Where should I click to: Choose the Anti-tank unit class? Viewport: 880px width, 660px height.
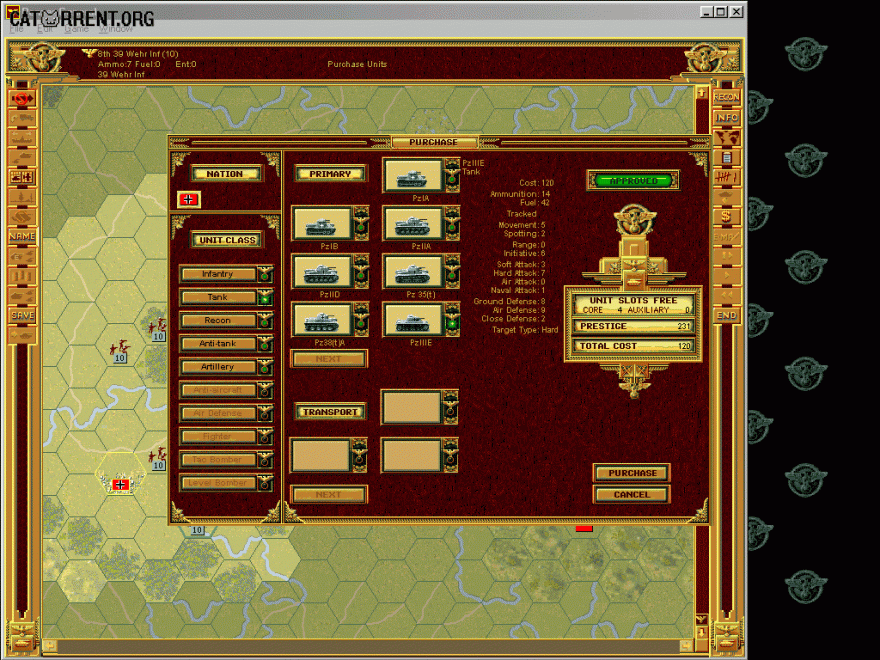pyautogui.click(x=218, y=344)
